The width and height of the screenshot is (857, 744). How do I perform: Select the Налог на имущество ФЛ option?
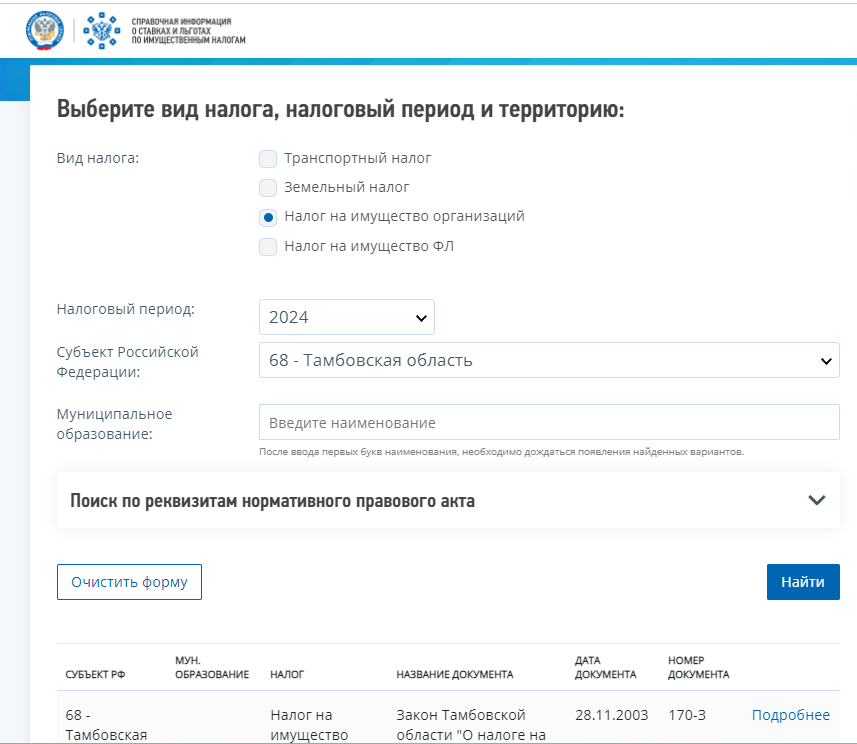(268, 247)
